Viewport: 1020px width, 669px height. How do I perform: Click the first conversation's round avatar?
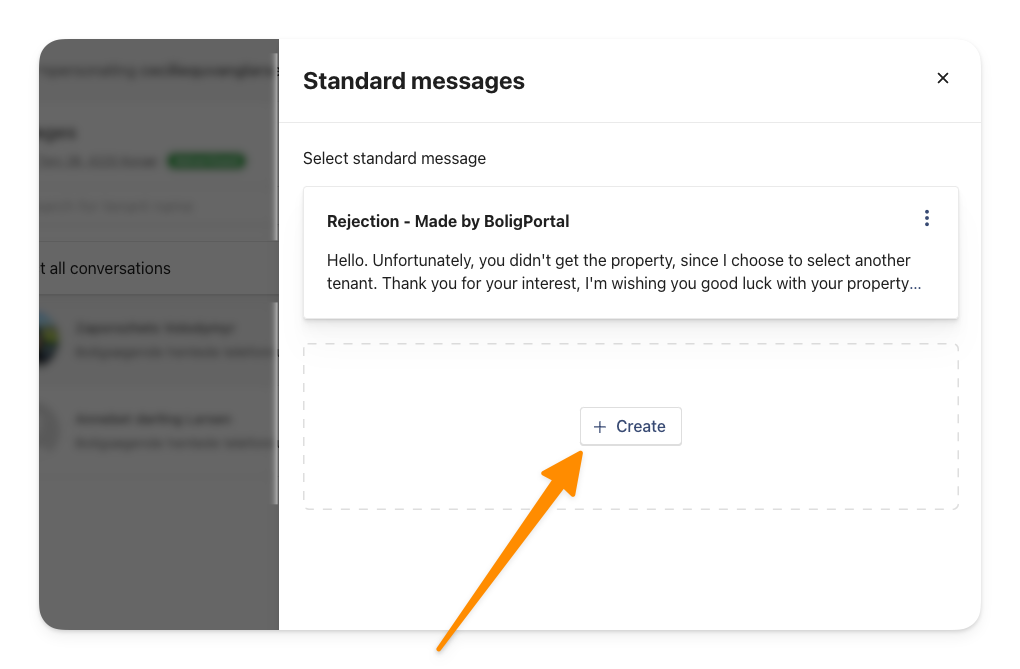[x=48, y=340]
